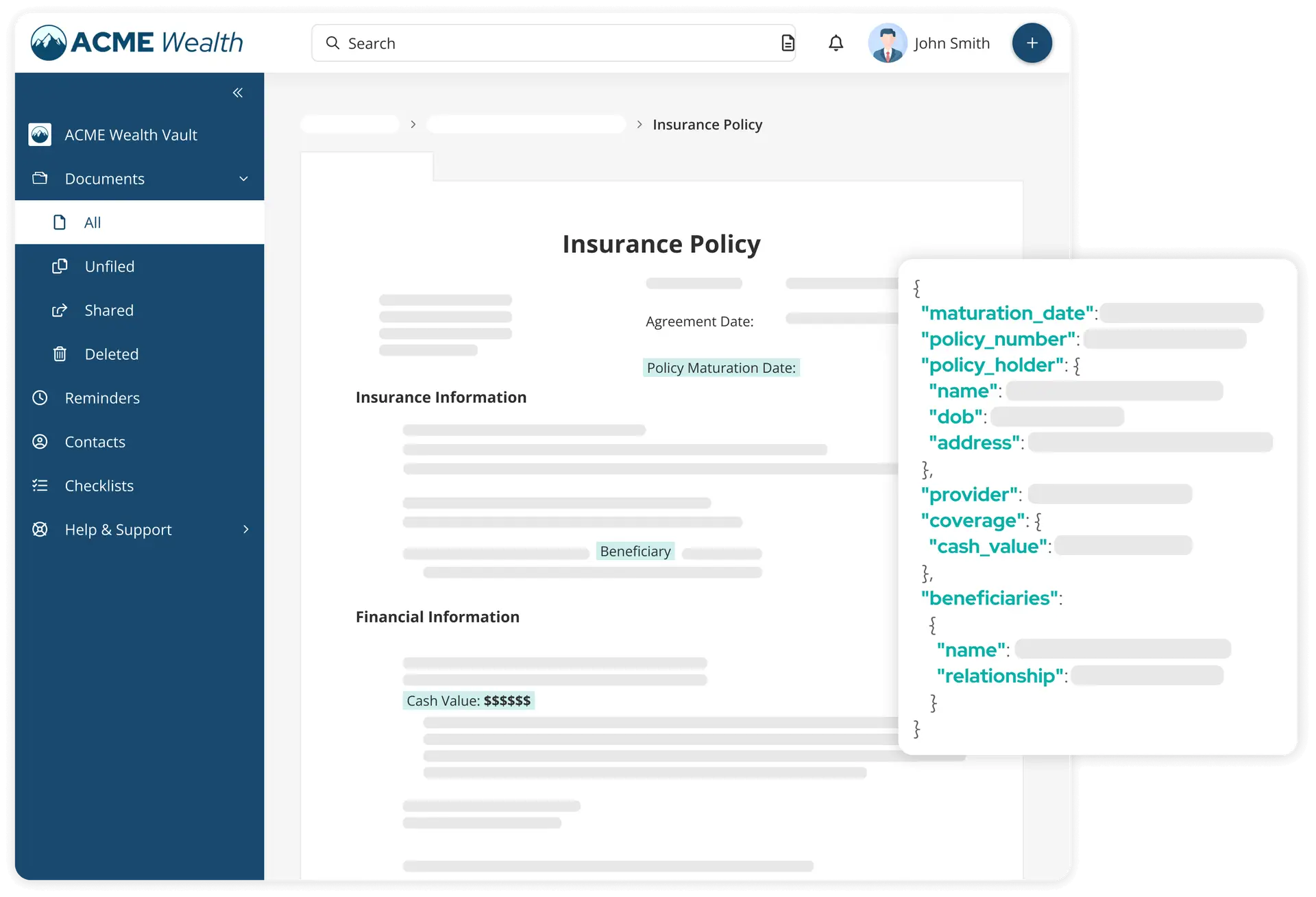Open Contacts using the person icon
This screenshot has width=1316, height=897.
click(40, 441)
